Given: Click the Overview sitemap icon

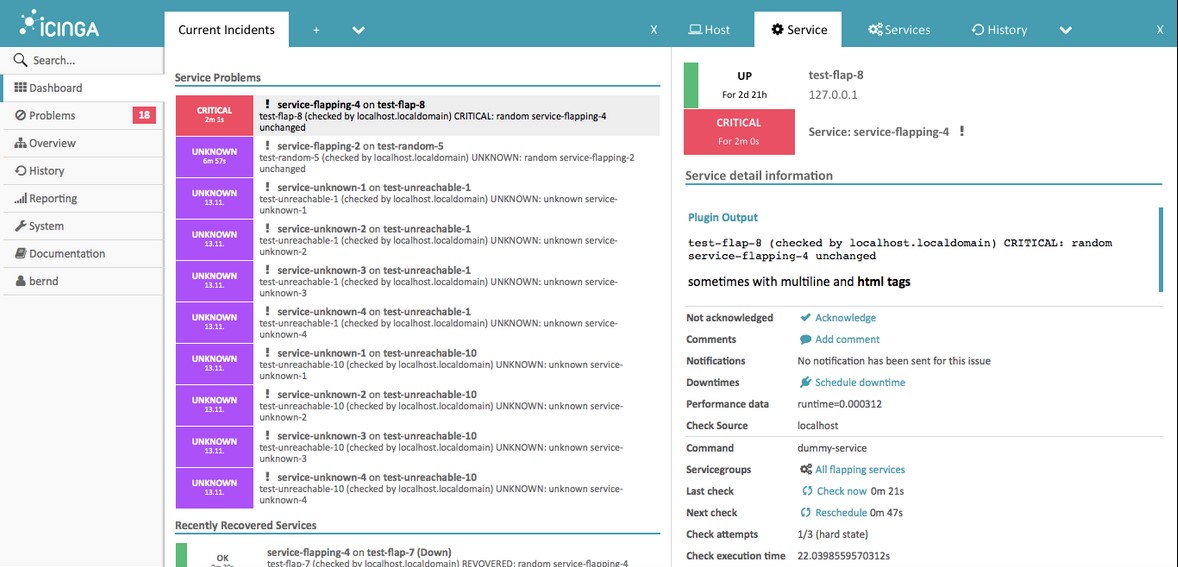Looking at the screenshot, I should pyautogui.click(x=21, y=143).
